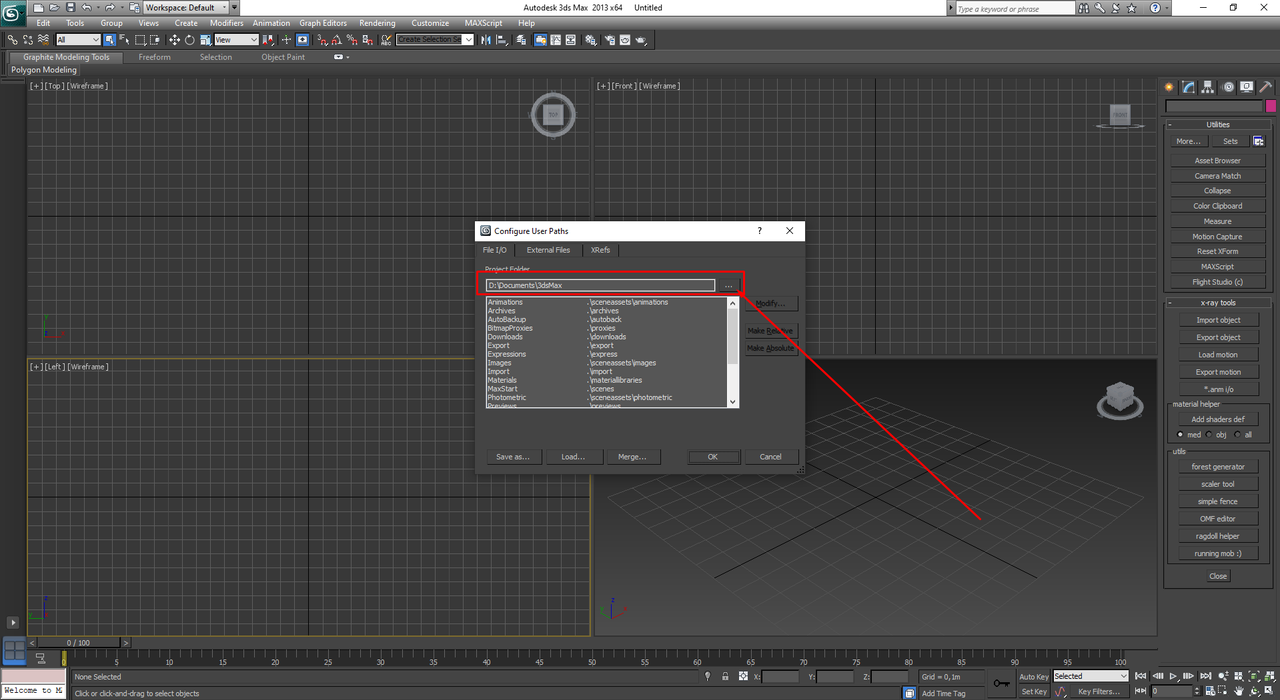Switch to the External Files tab
This screenshot has width=1280, height=700.
click(x=548, y=250)
